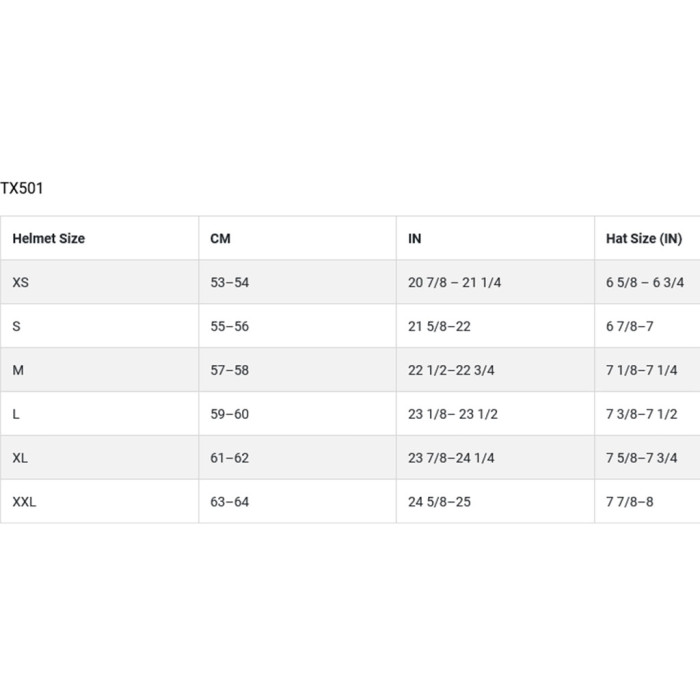Select the 55–56 CM cell
This screenshot has height=700, width=700.
pyautogui.click(x=229, y=326)
